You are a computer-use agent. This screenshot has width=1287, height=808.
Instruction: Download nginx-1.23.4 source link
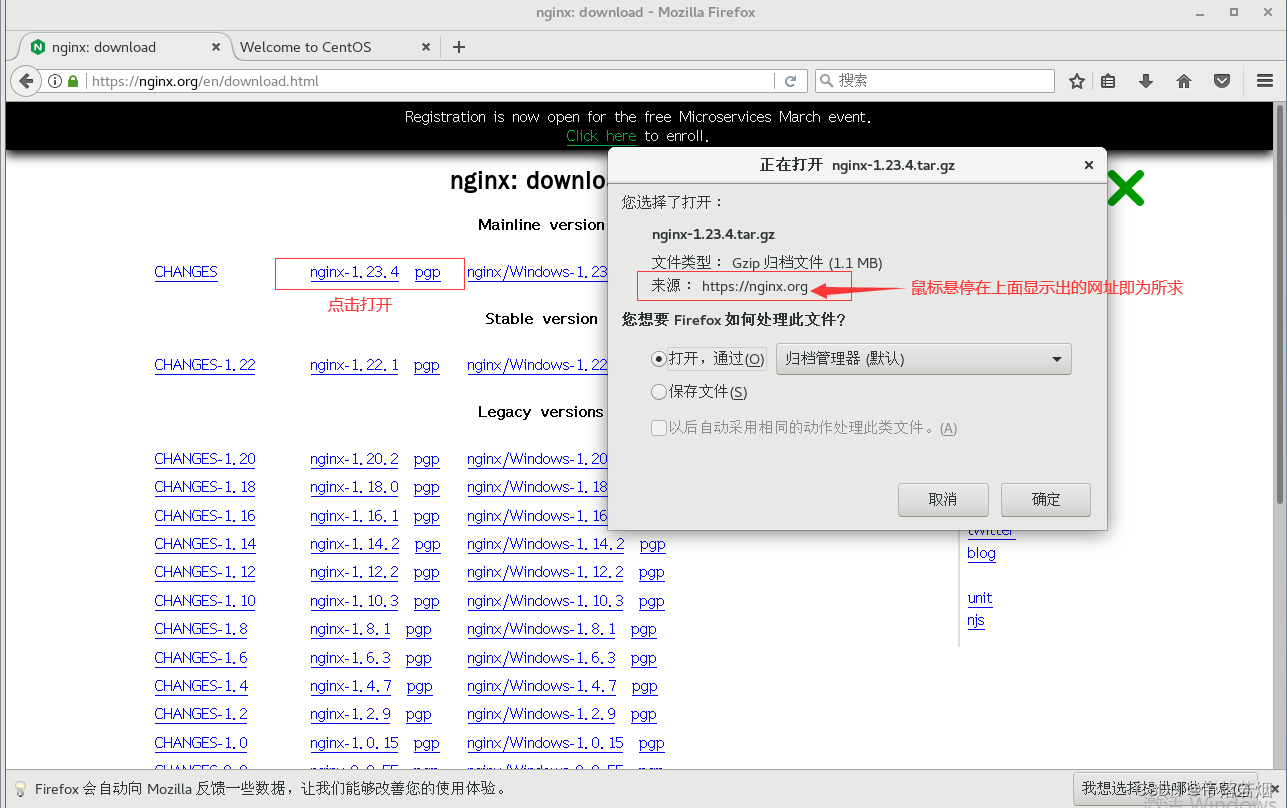coord(354,272)
